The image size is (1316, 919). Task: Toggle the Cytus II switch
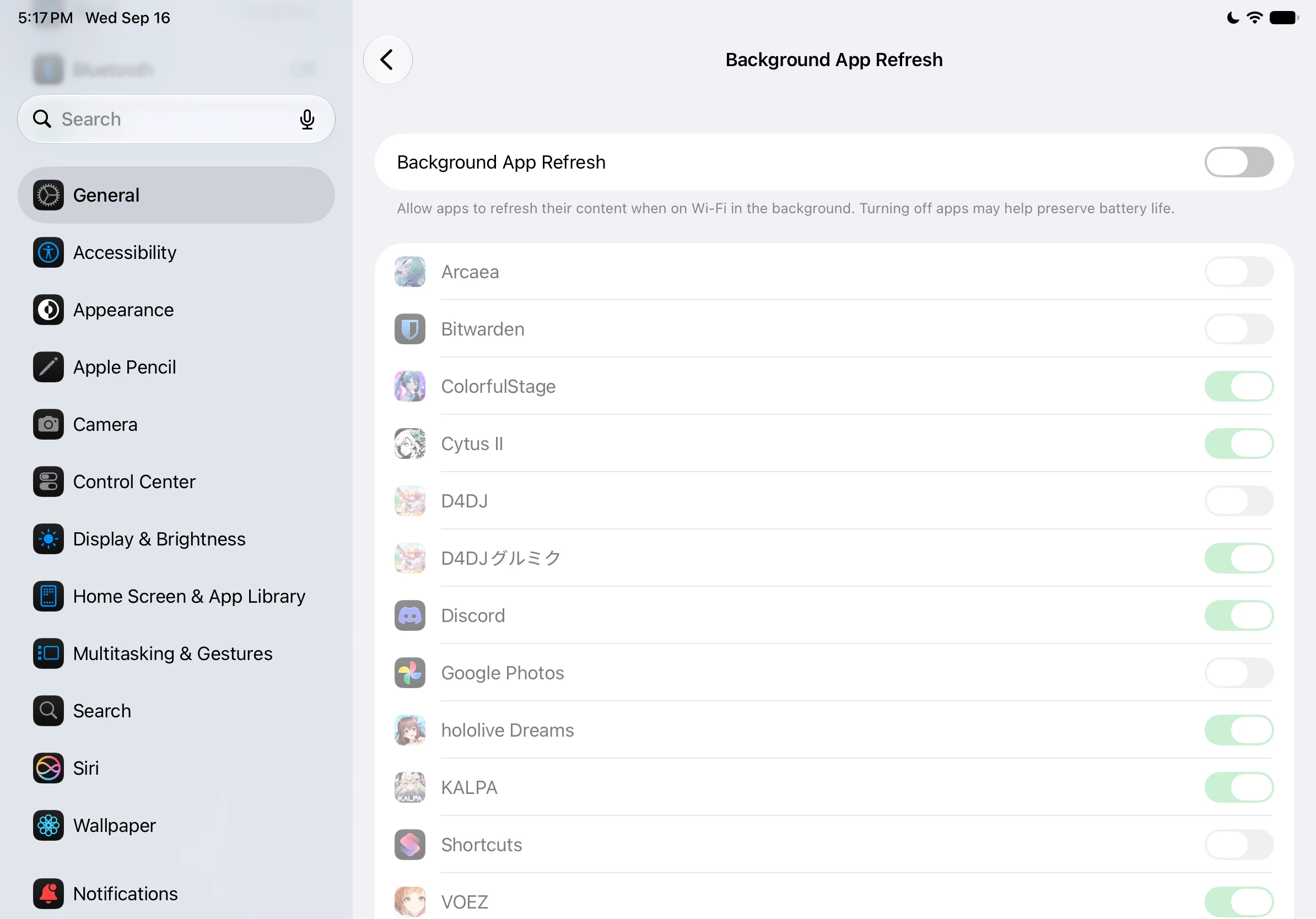click(1239, 444)
